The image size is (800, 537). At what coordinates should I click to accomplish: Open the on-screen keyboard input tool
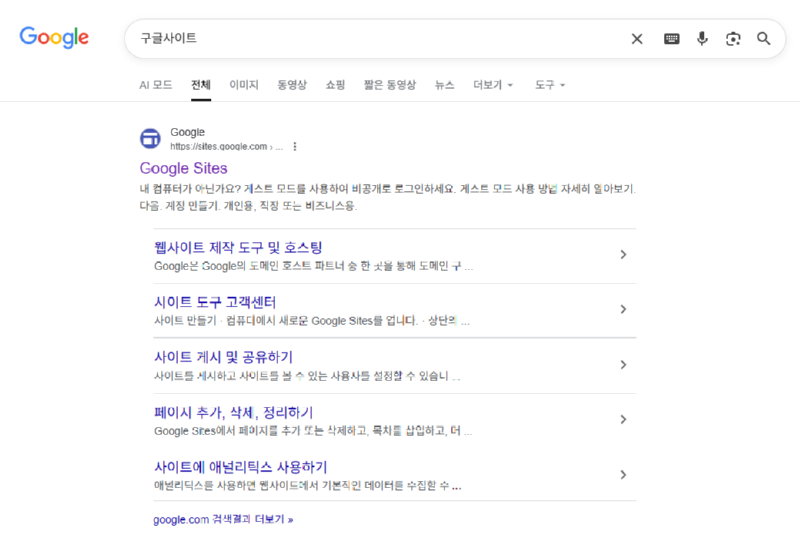click(671, 39)
